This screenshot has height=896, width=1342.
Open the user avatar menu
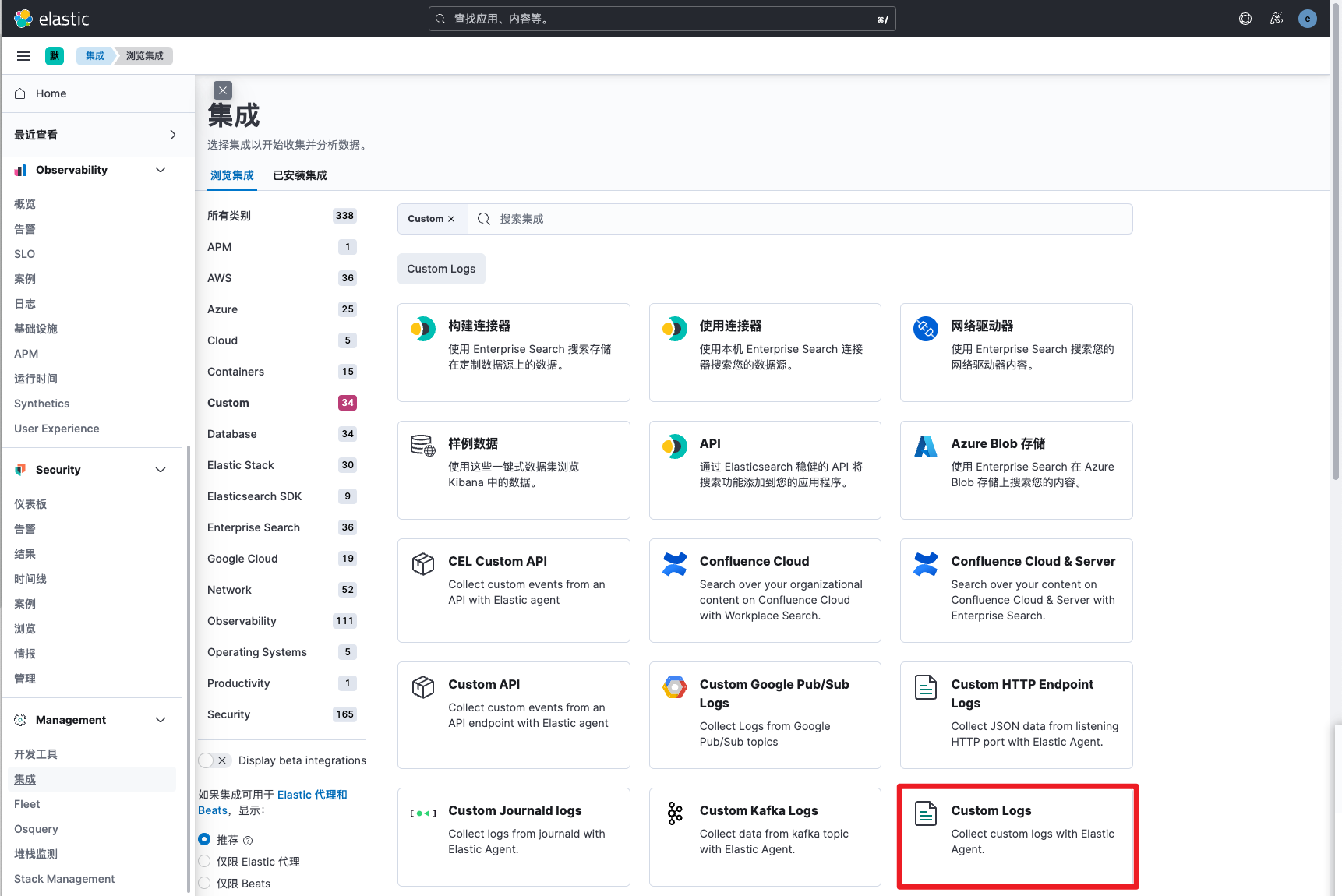1308,19
